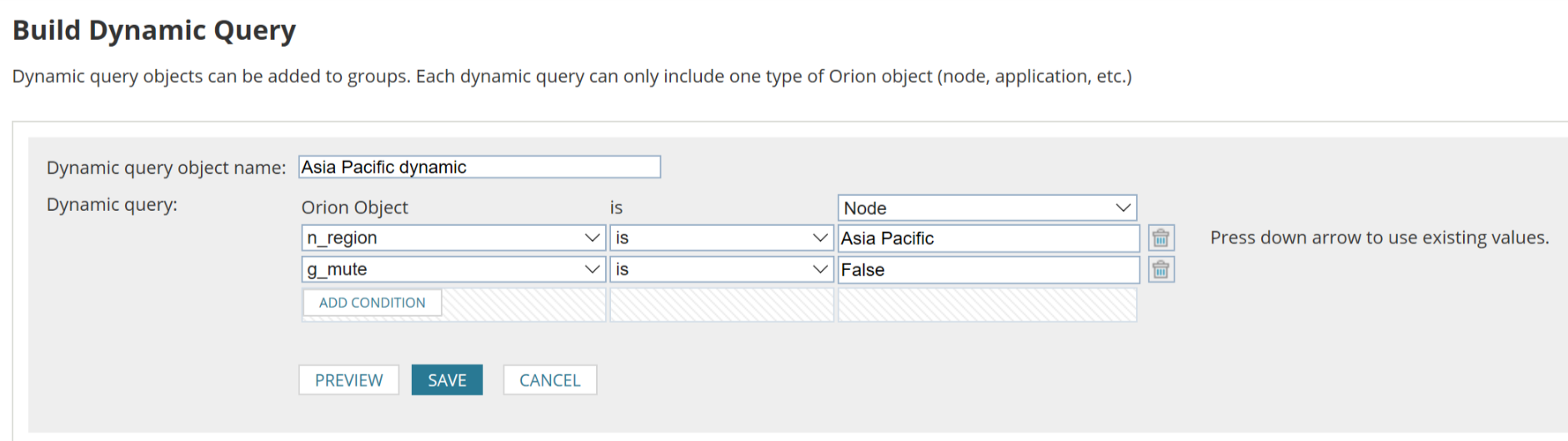This screenshot has height=441, width=1568.
Task: Open the 'is' operator dropdown for n_region
Action: (720, 238)
